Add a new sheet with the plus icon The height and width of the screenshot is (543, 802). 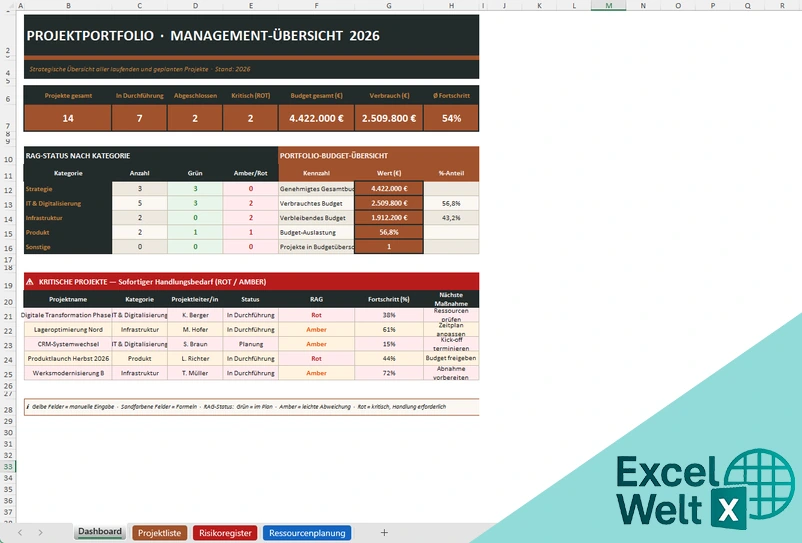(x=384, y=532)
